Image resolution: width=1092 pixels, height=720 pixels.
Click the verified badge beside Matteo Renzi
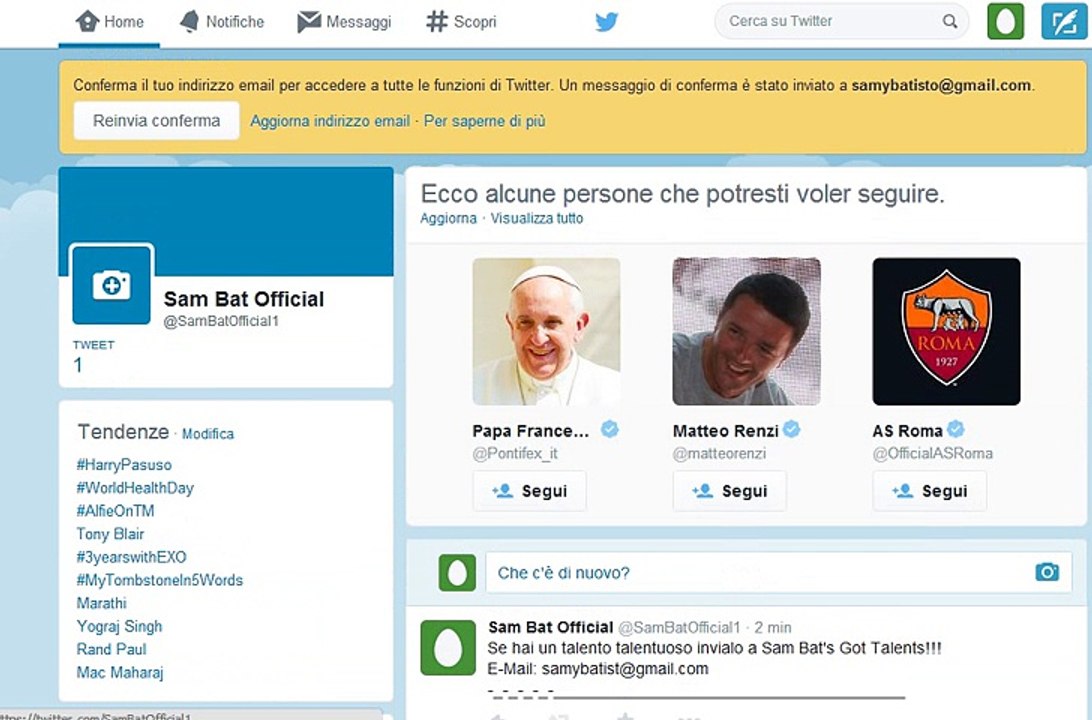pyautogui.click(x=791, y=429)
